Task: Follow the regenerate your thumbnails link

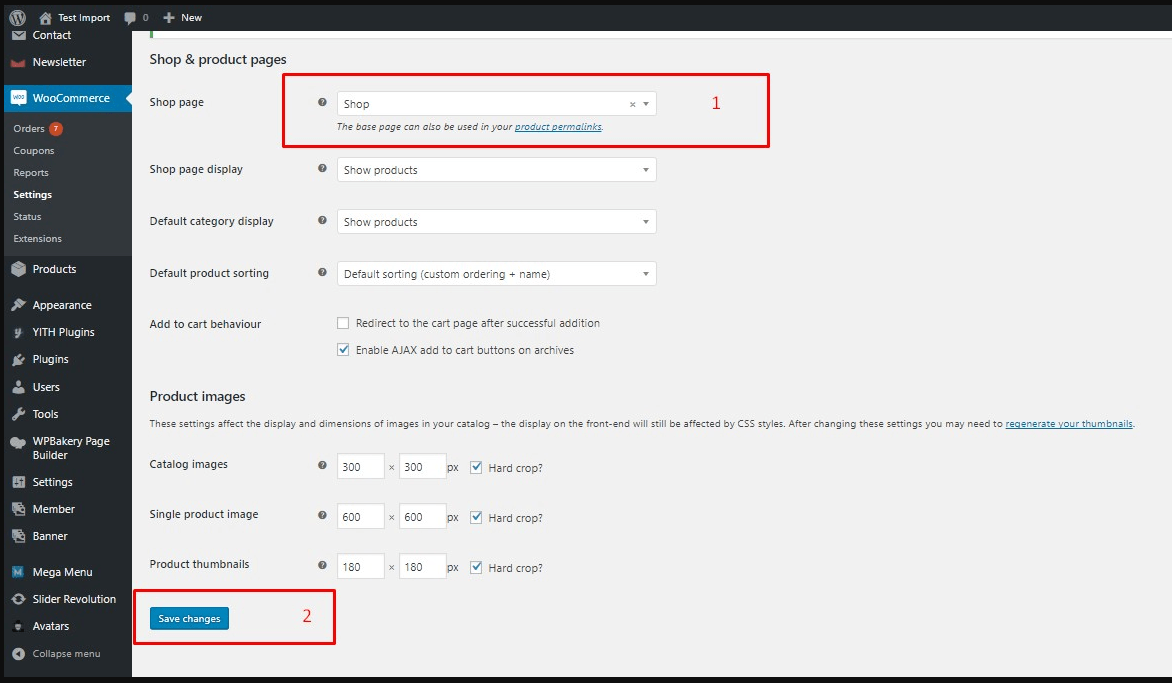Action: [1069, 424]
